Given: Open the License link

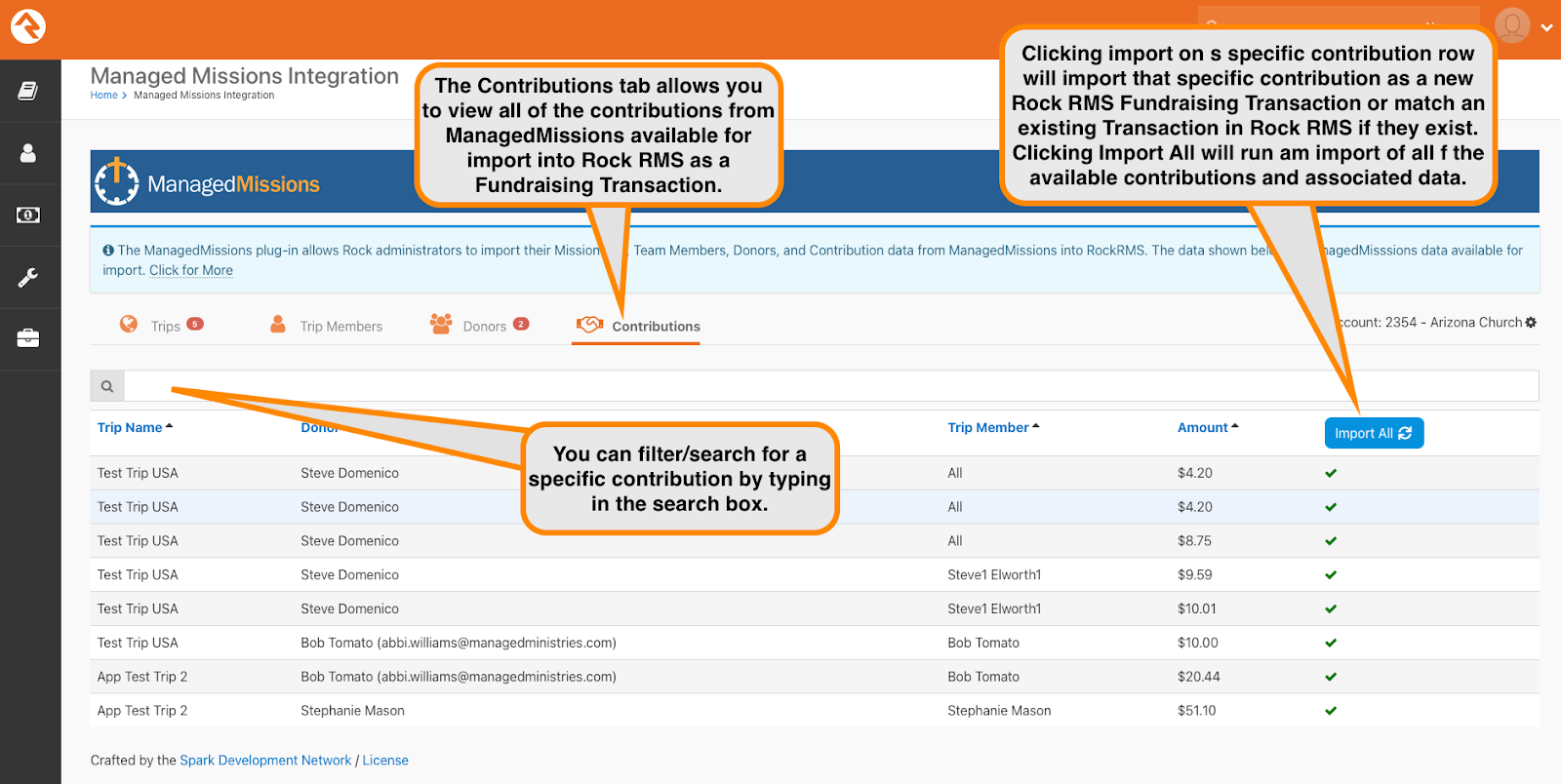Looking at the screenshot, I should tap(385, 761).
